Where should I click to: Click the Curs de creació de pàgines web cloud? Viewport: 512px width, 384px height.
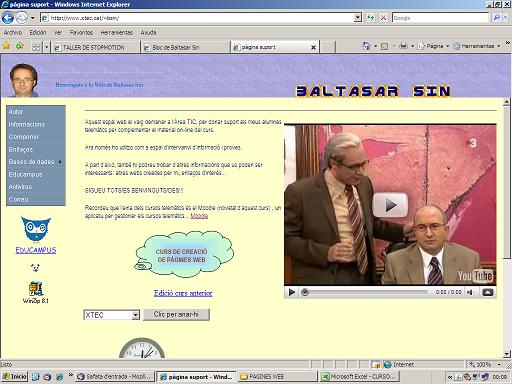(x=184, y=254)
